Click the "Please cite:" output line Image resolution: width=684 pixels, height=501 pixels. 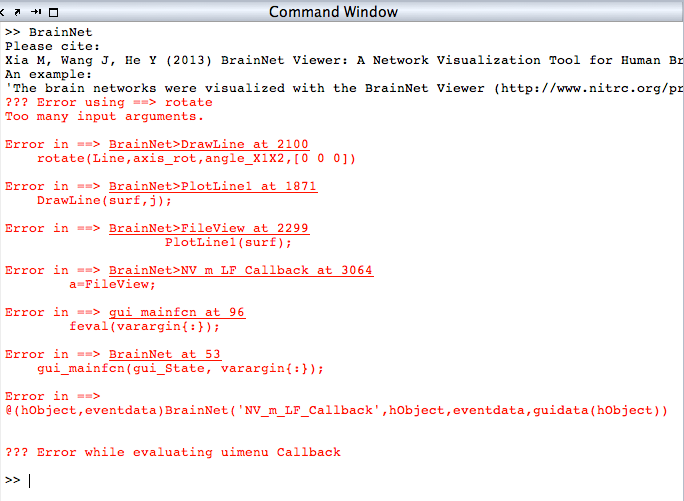click(52, 46)
